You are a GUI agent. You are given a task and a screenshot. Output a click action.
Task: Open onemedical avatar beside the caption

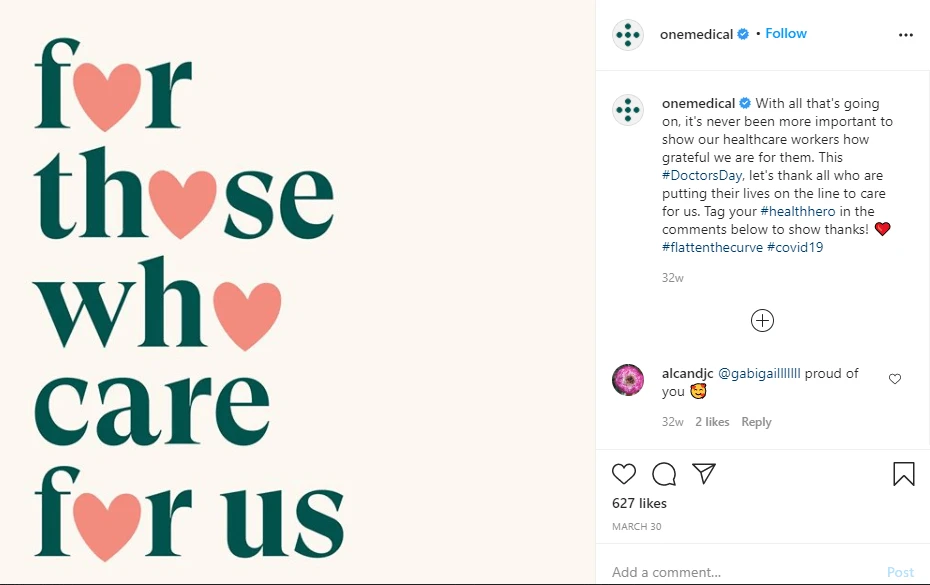(628, 110)
